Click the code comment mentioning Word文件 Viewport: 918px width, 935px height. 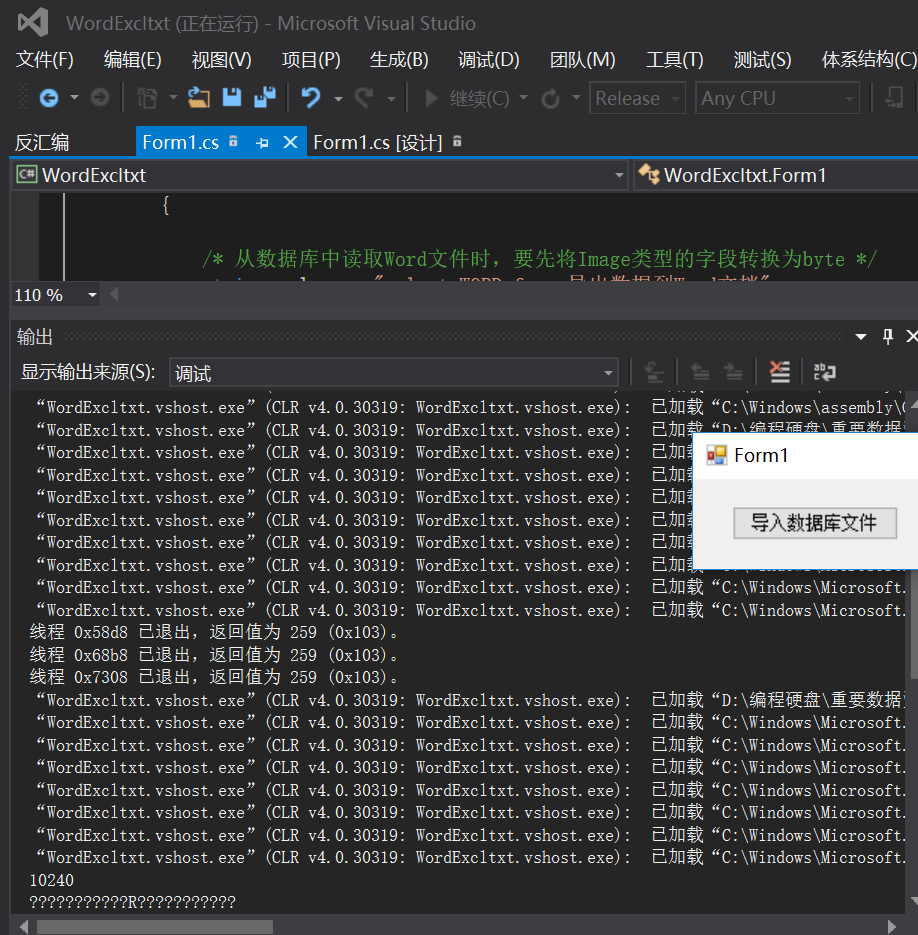pyautogui.click(x=539, y=259)
